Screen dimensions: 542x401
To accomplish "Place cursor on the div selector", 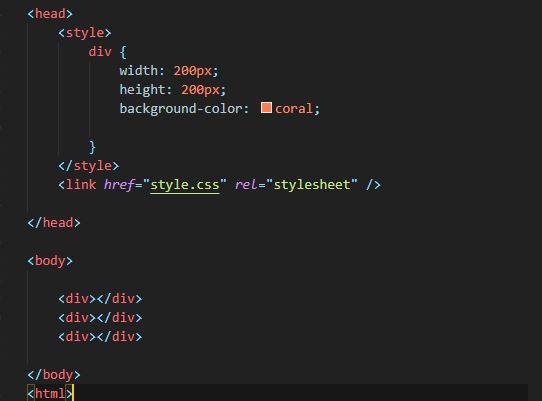I will 100,52.
